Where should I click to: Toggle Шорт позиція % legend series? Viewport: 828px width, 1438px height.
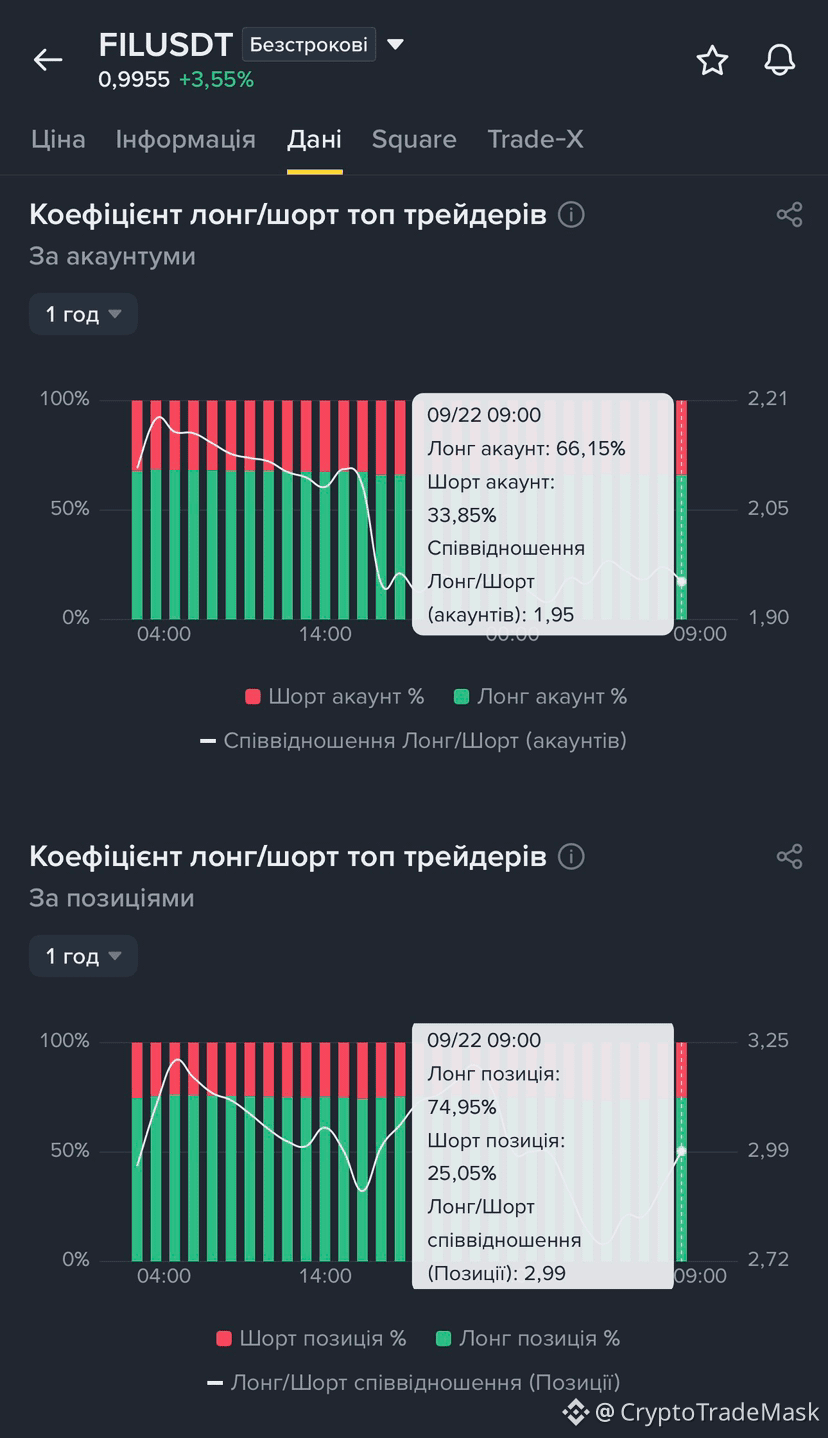tap(312, 1338)
